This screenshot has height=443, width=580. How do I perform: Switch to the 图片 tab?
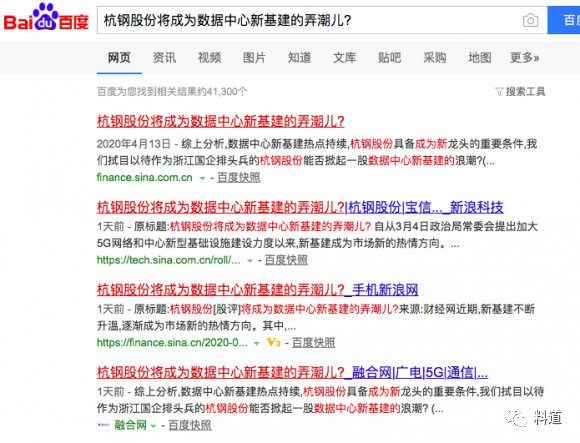(254, 58)
